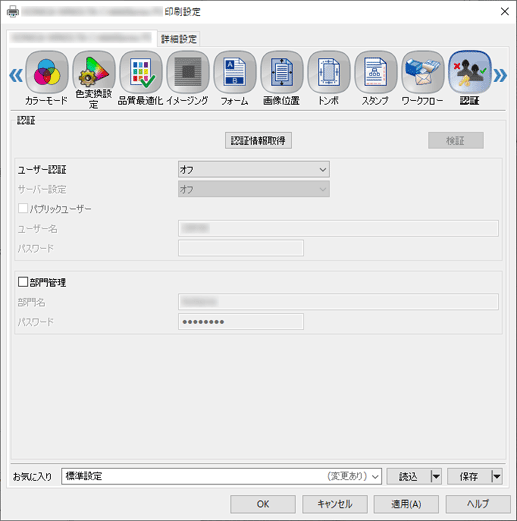Viewport: 517px width, 521px height.
Task: Close the 印刷設定 dialog
Action: (505, 12)
